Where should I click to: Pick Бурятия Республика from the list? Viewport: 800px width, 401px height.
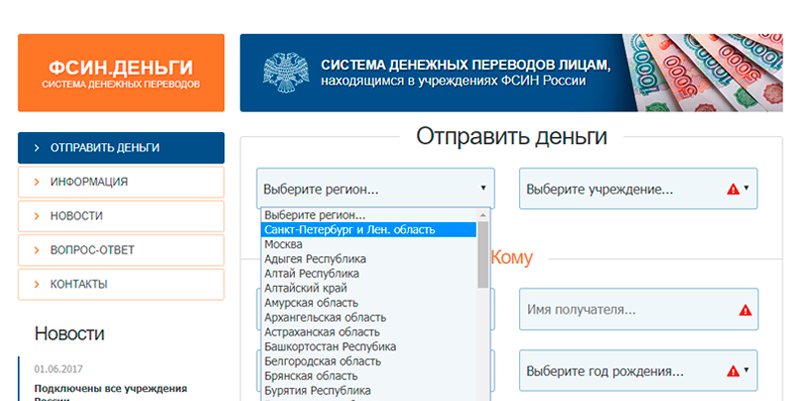(368, 390)
